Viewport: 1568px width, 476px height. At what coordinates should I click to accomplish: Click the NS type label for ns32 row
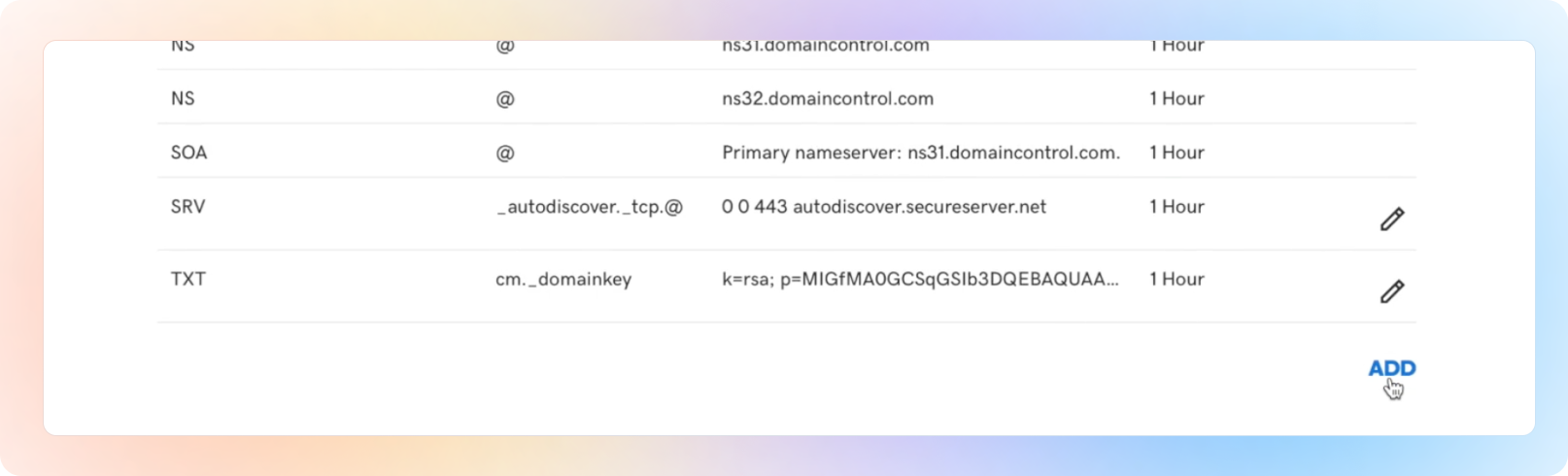pos(183,98)
